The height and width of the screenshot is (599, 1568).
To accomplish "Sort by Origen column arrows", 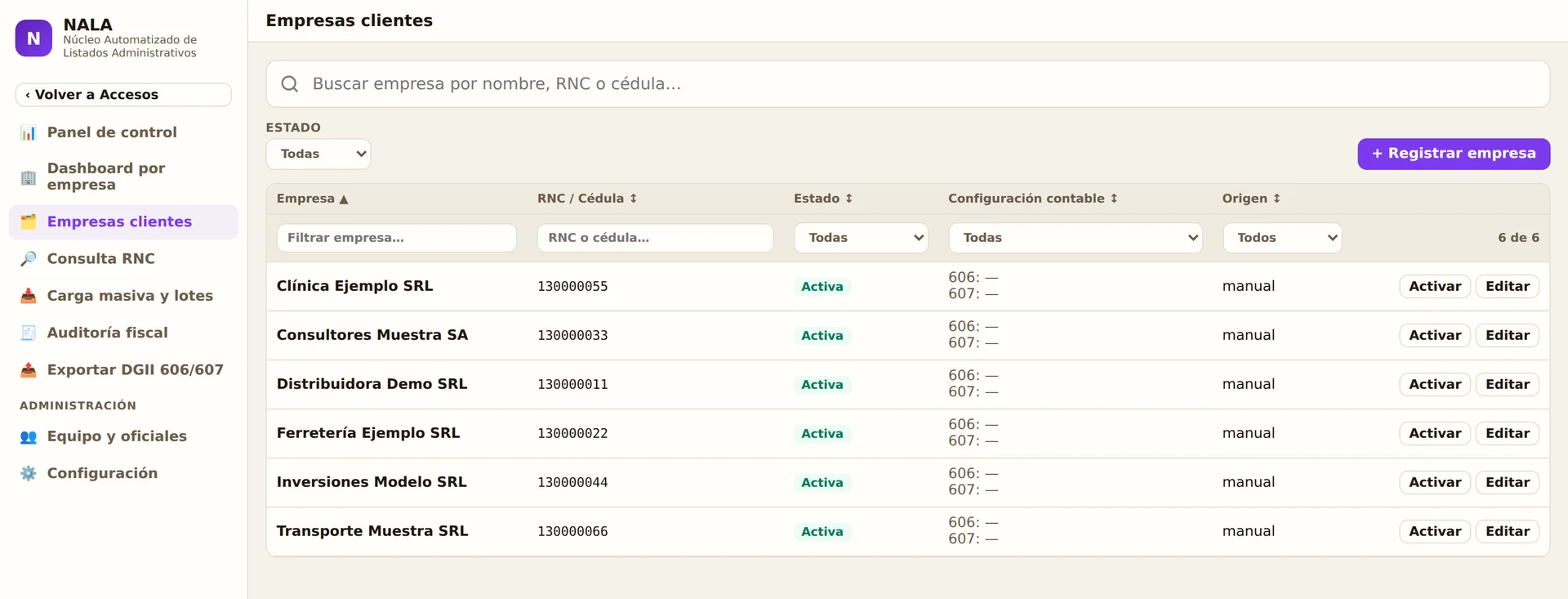I will click(x=1276, y=199).
